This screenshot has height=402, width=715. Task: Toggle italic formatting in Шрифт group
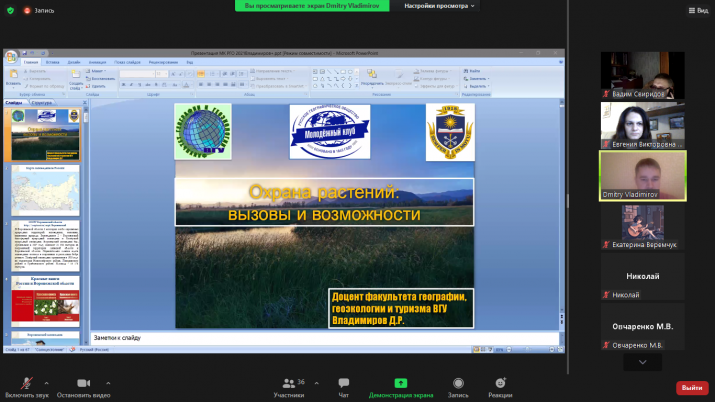[131, 85]
